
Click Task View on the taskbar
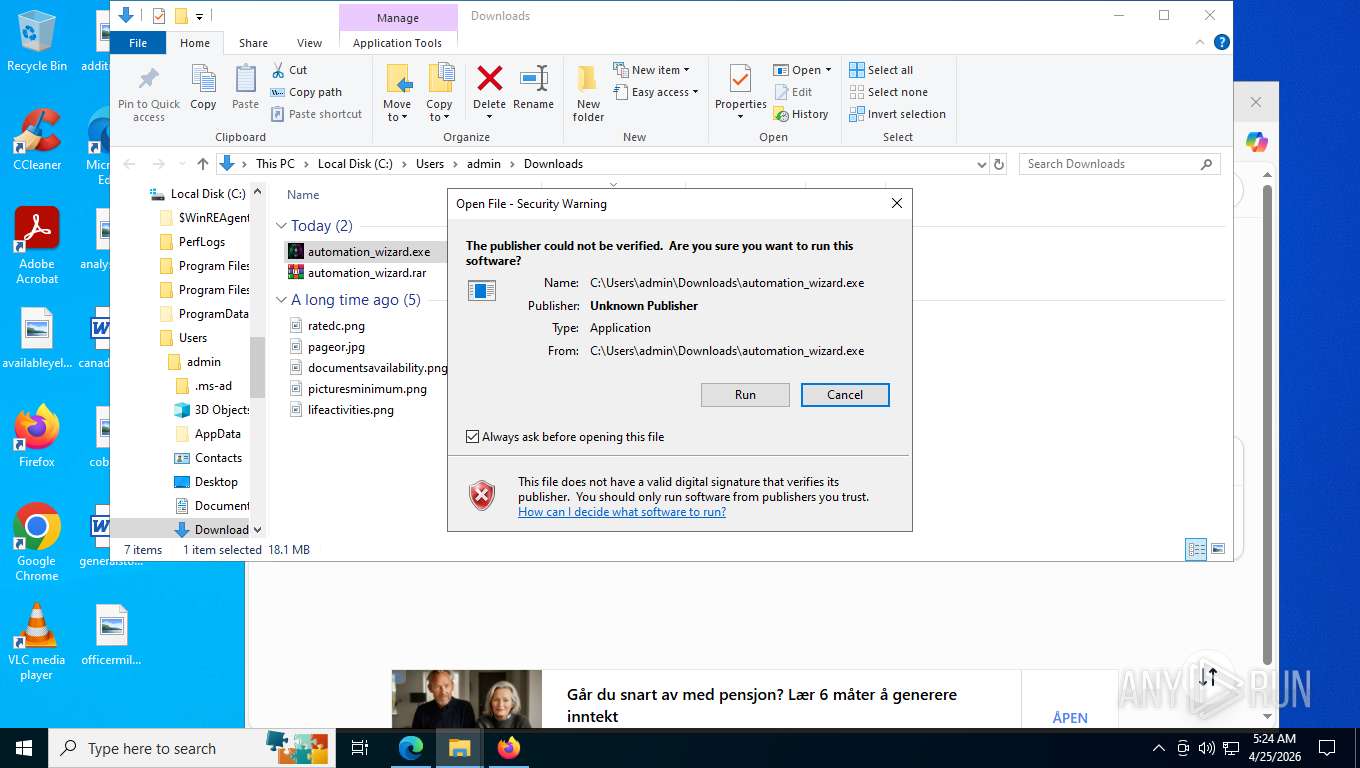pyautogui.click(x=360, y=748)
